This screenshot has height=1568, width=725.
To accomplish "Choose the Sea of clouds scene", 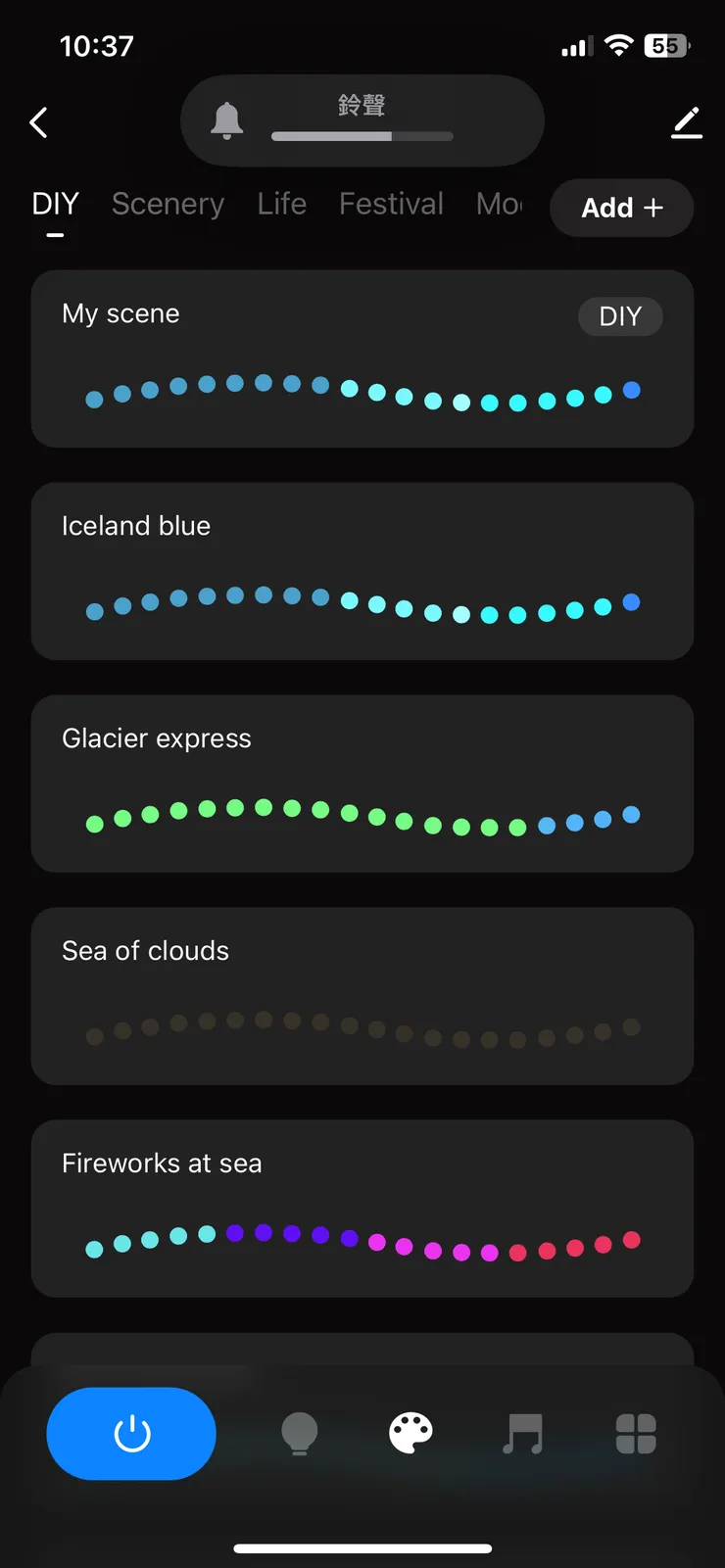I will (x=362, y=996).
